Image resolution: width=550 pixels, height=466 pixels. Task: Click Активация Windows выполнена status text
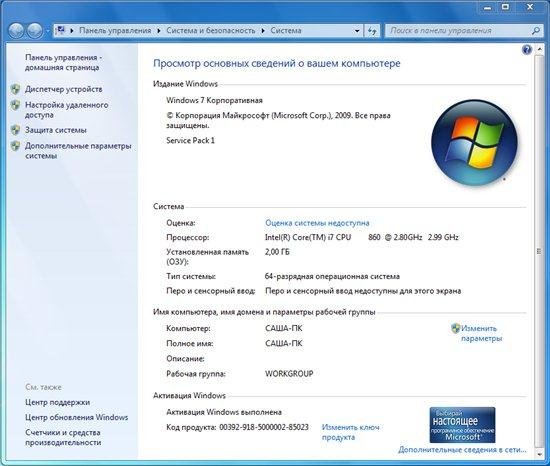pos(224,412)
